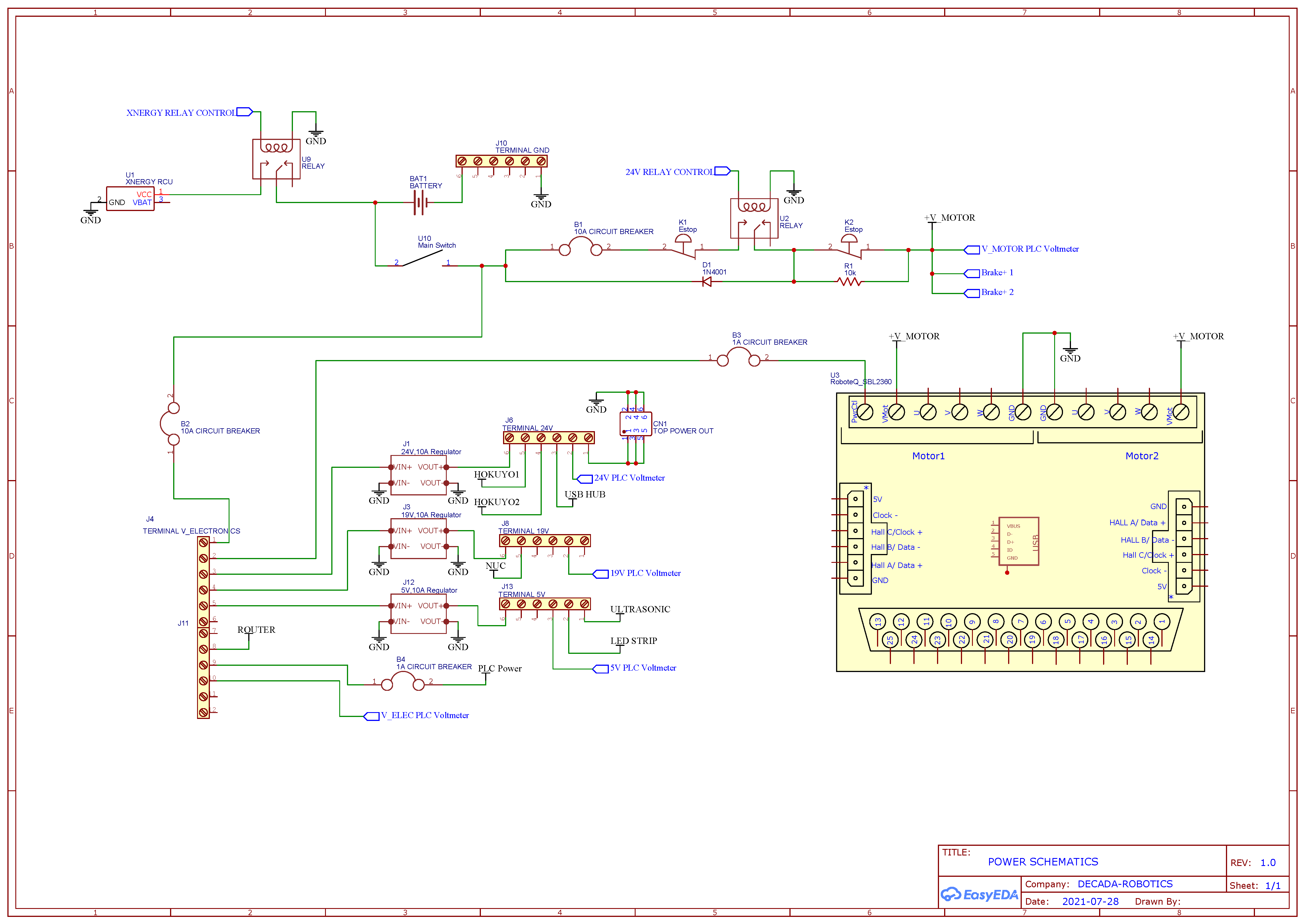Click the B1 10A circuit breaker symbol
This screenshot has height=924, width=1305.
coord(580,247)
